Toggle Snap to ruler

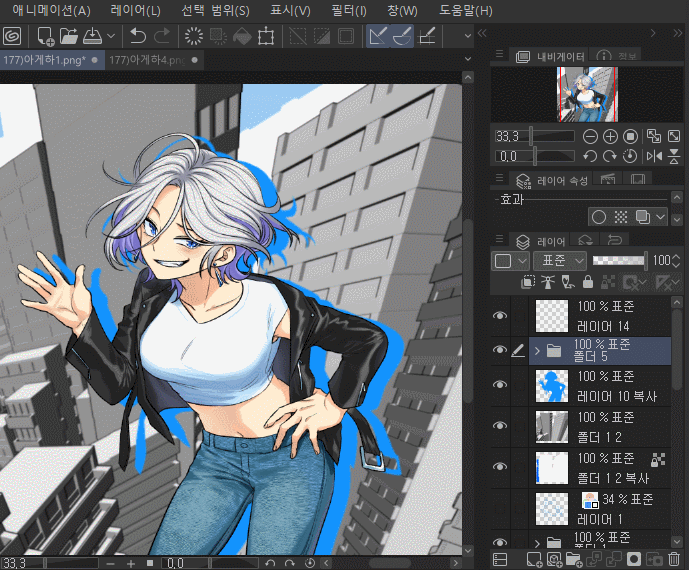click(378, 36)
